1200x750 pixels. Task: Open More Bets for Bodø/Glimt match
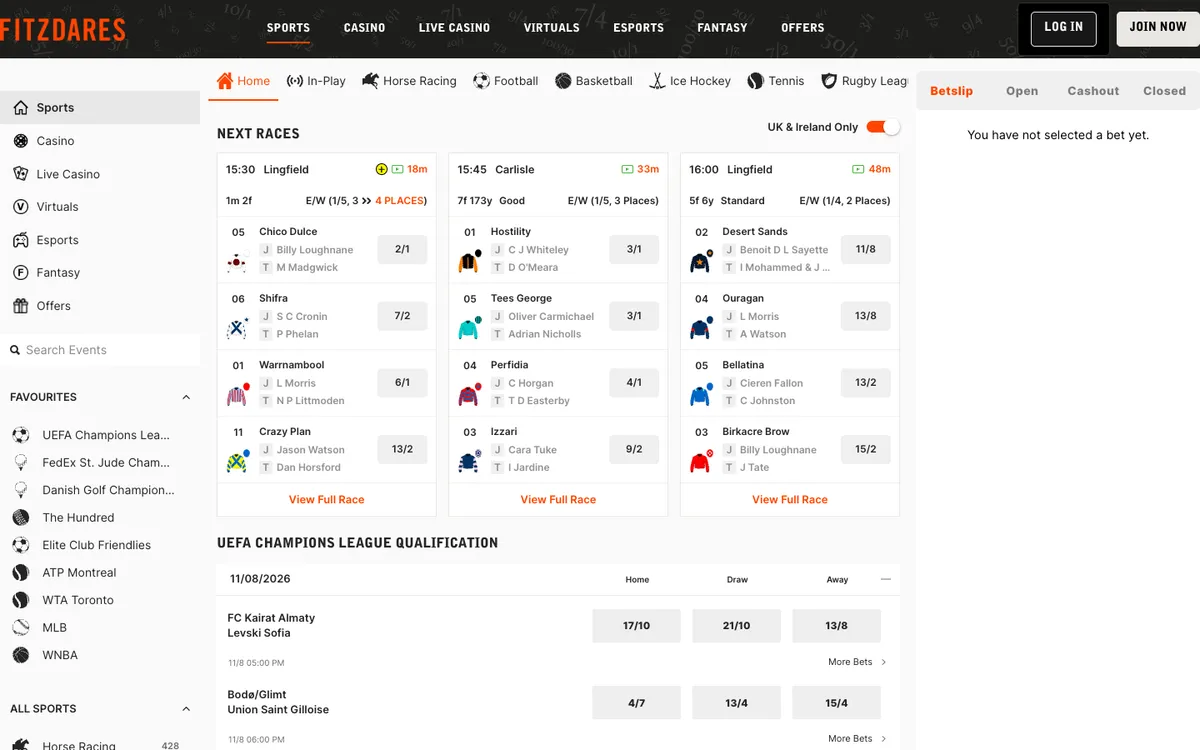(857, 739)
